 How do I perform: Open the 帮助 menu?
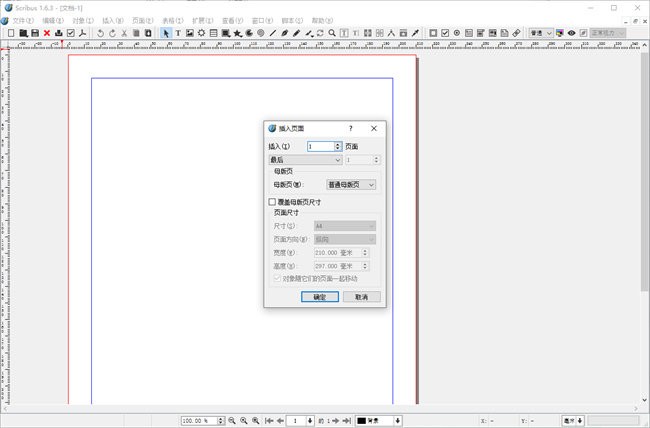(x=321, y=20)
